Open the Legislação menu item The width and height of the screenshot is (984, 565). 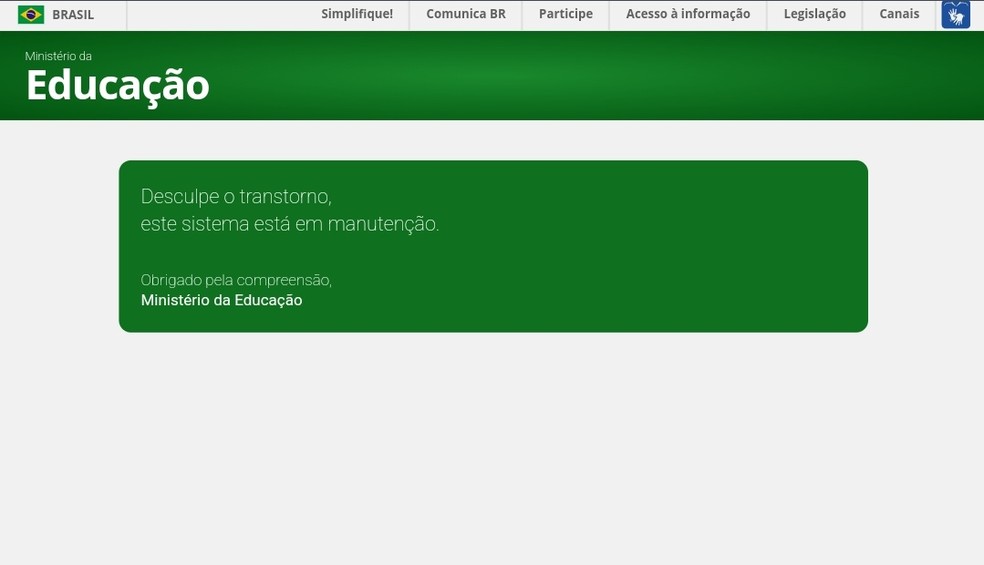tap(815, 14)
